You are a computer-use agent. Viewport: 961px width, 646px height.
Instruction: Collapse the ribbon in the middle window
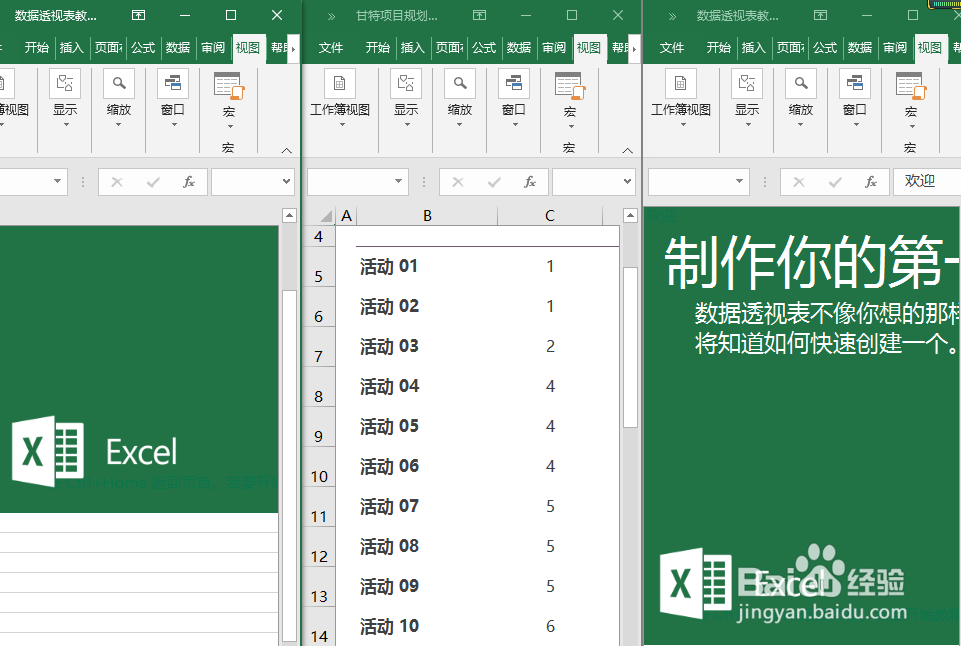click(x=627, y=150)
